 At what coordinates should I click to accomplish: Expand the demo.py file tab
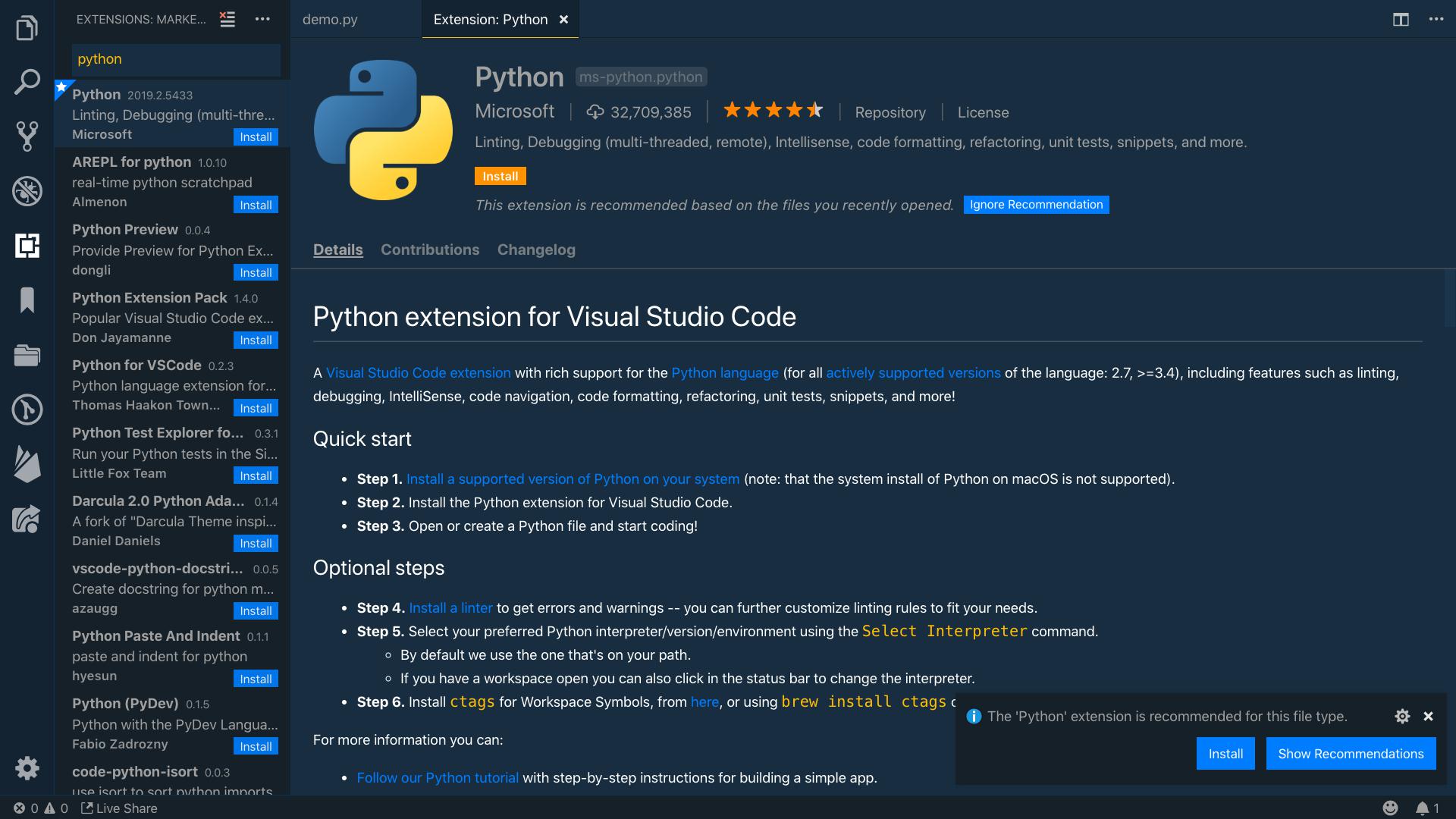click(330, 18)
